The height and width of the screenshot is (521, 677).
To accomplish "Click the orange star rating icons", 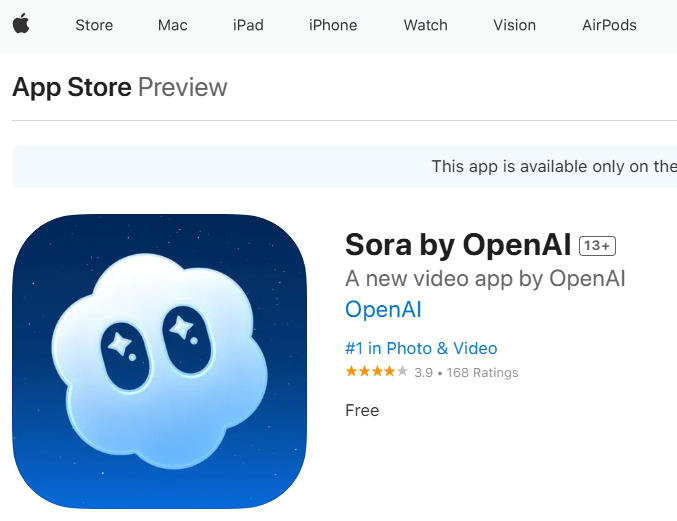I will [376, 371].
